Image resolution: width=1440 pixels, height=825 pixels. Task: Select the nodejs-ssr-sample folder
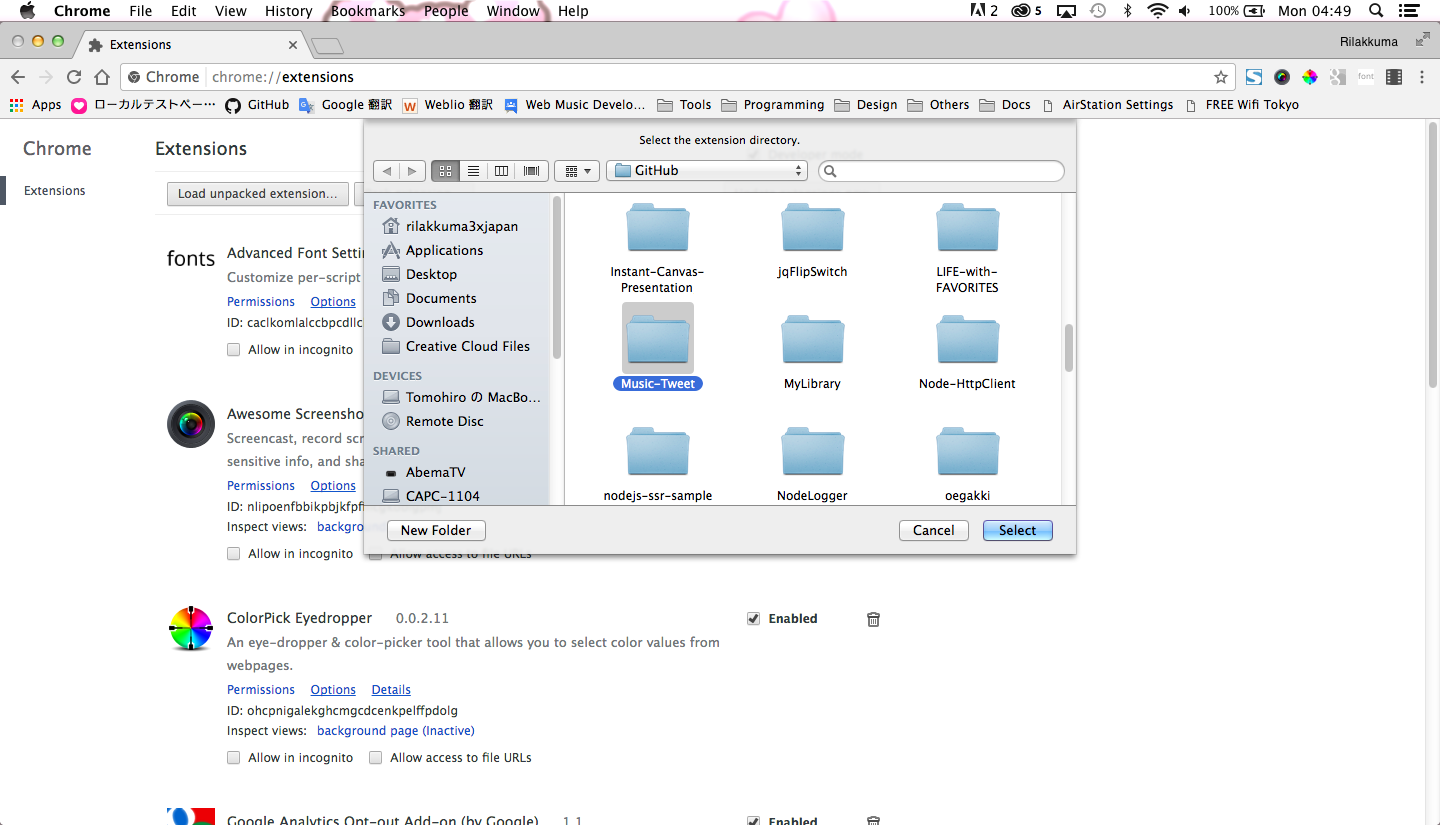click(658, 464)
